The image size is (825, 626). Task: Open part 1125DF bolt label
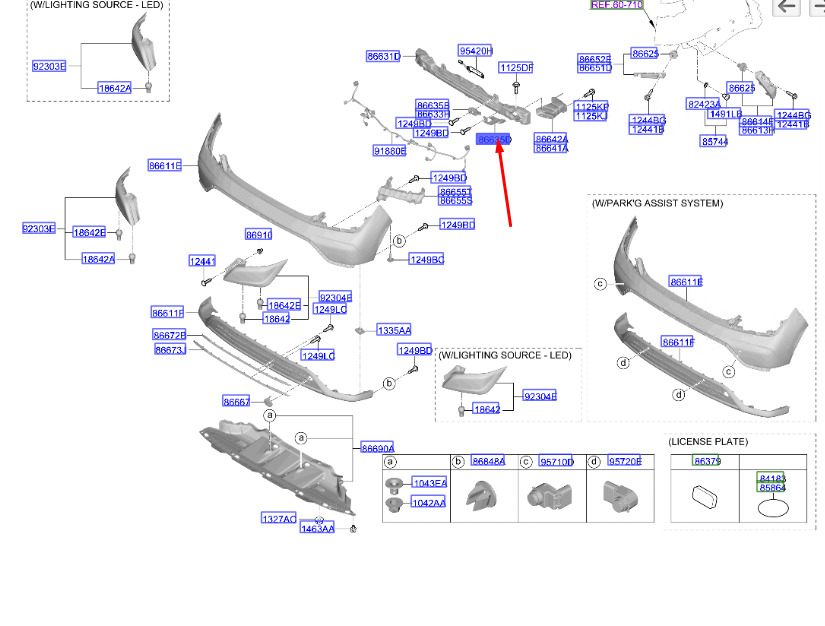[516, 68]
